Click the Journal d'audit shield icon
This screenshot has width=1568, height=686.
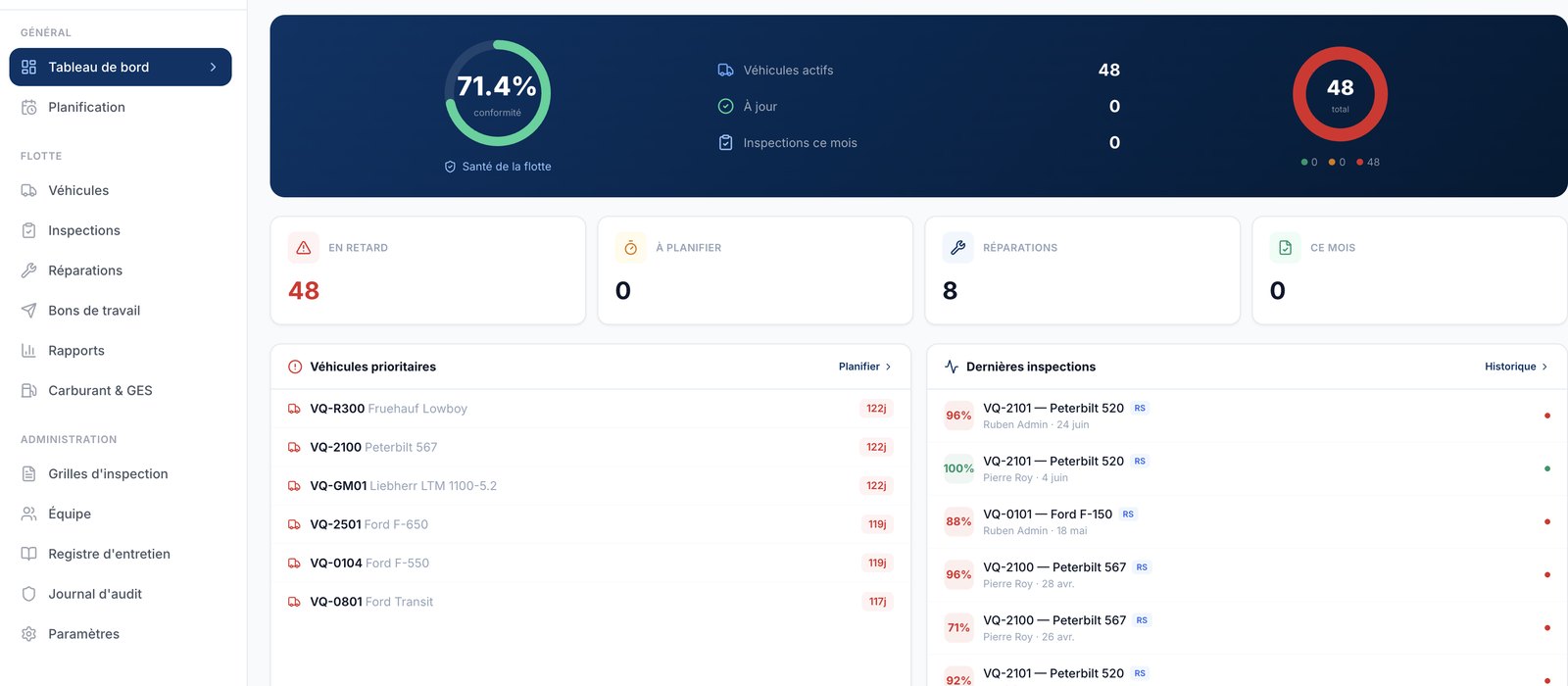point(28,594)
